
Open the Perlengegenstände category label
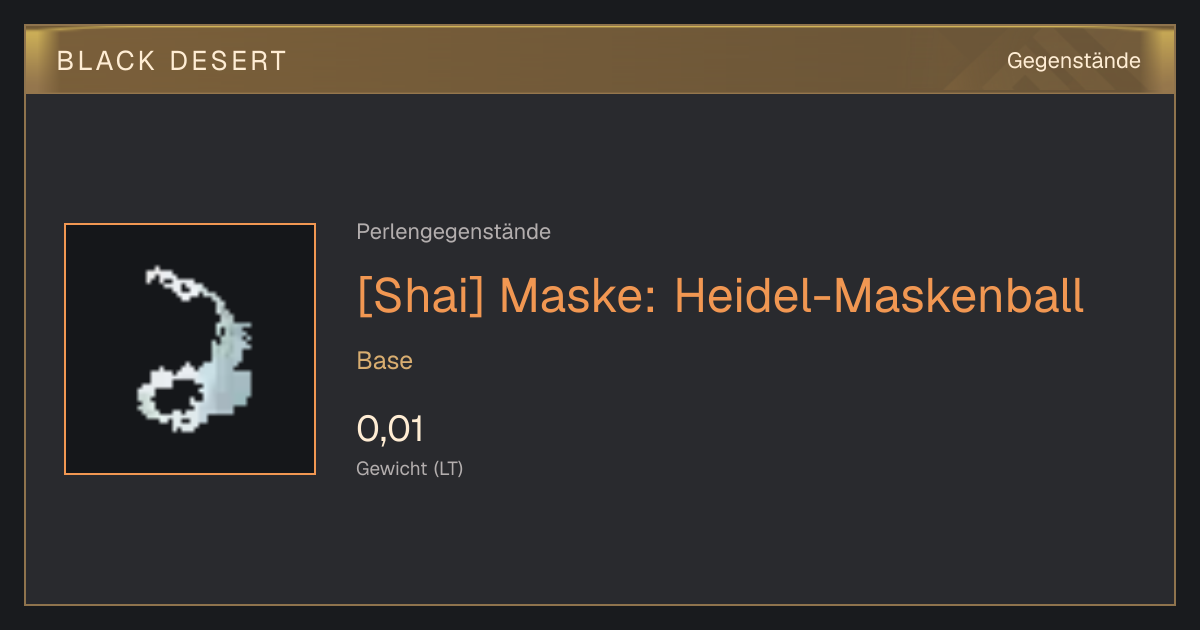453,232
